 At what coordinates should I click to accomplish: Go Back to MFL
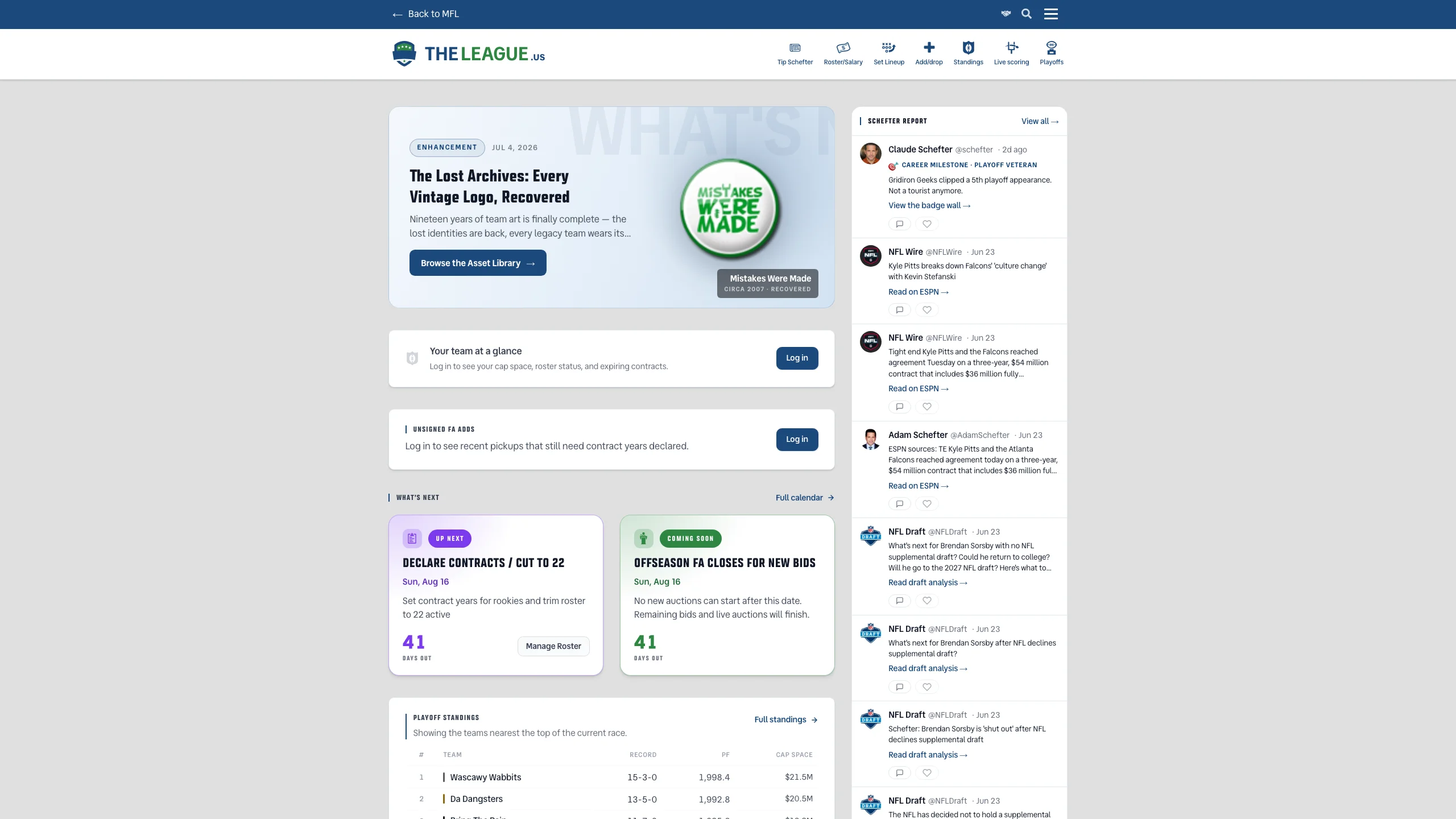tap(425, 14)
